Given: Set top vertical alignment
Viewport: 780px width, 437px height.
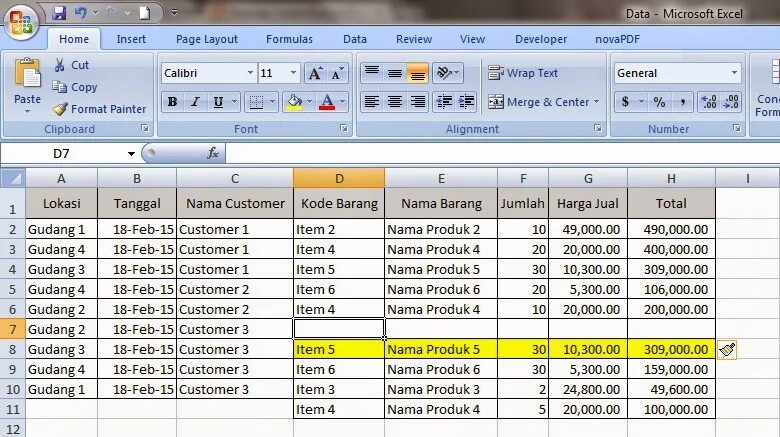Looking at the screenshot, I should pyautogui.click(x=372, y=73).
